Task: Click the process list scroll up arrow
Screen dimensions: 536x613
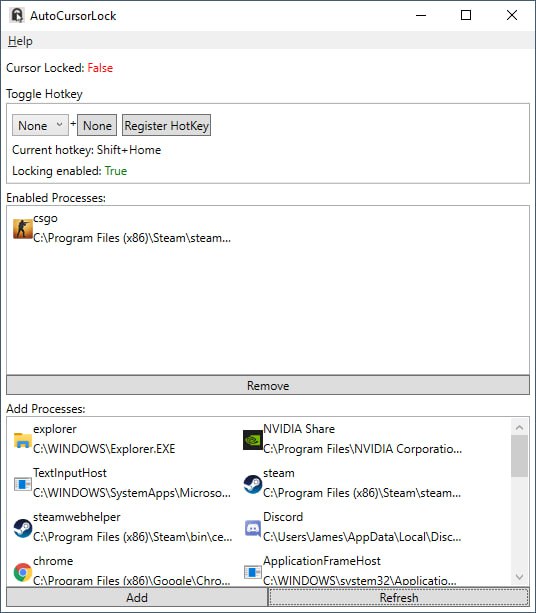Action: pos(520,427)
